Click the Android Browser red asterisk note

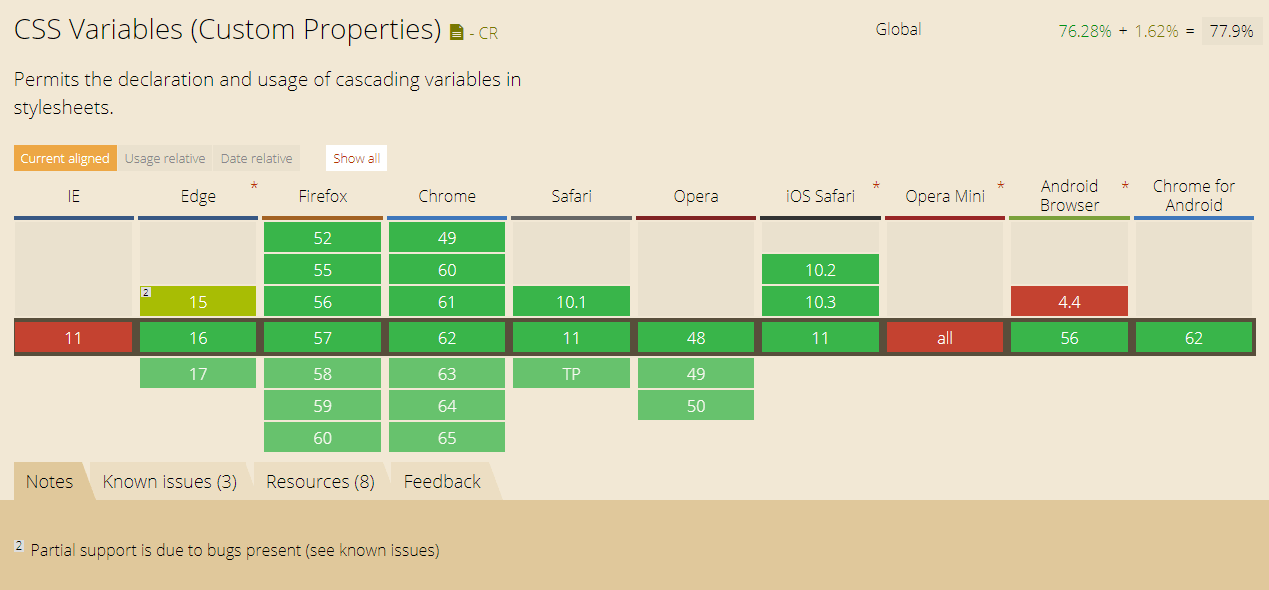[1125, 187]
